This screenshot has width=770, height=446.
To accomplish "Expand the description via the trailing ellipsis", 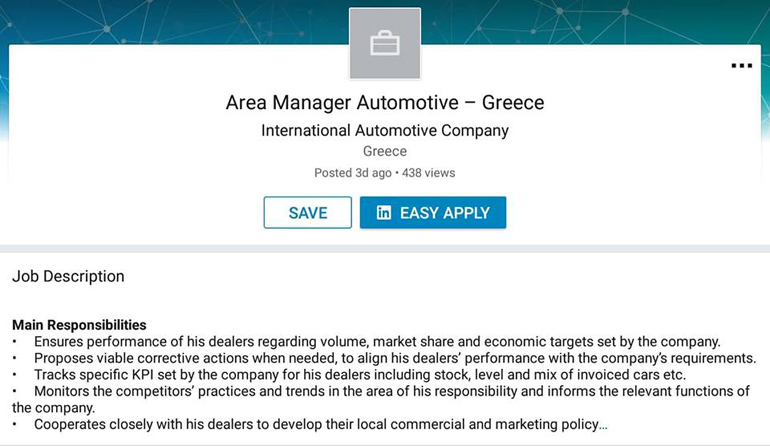I will 603,425.
